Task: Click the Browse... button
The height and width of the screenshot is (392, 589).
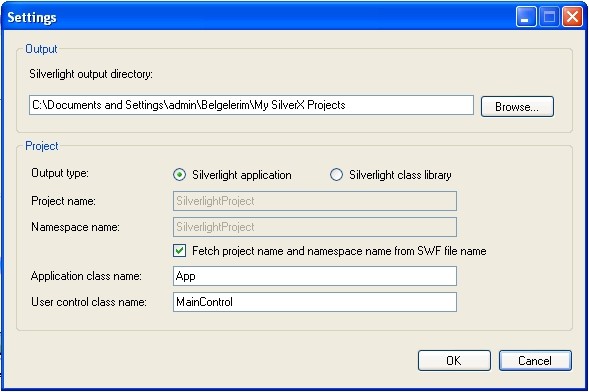Action: pyautogui.click(x=517, y=107)
